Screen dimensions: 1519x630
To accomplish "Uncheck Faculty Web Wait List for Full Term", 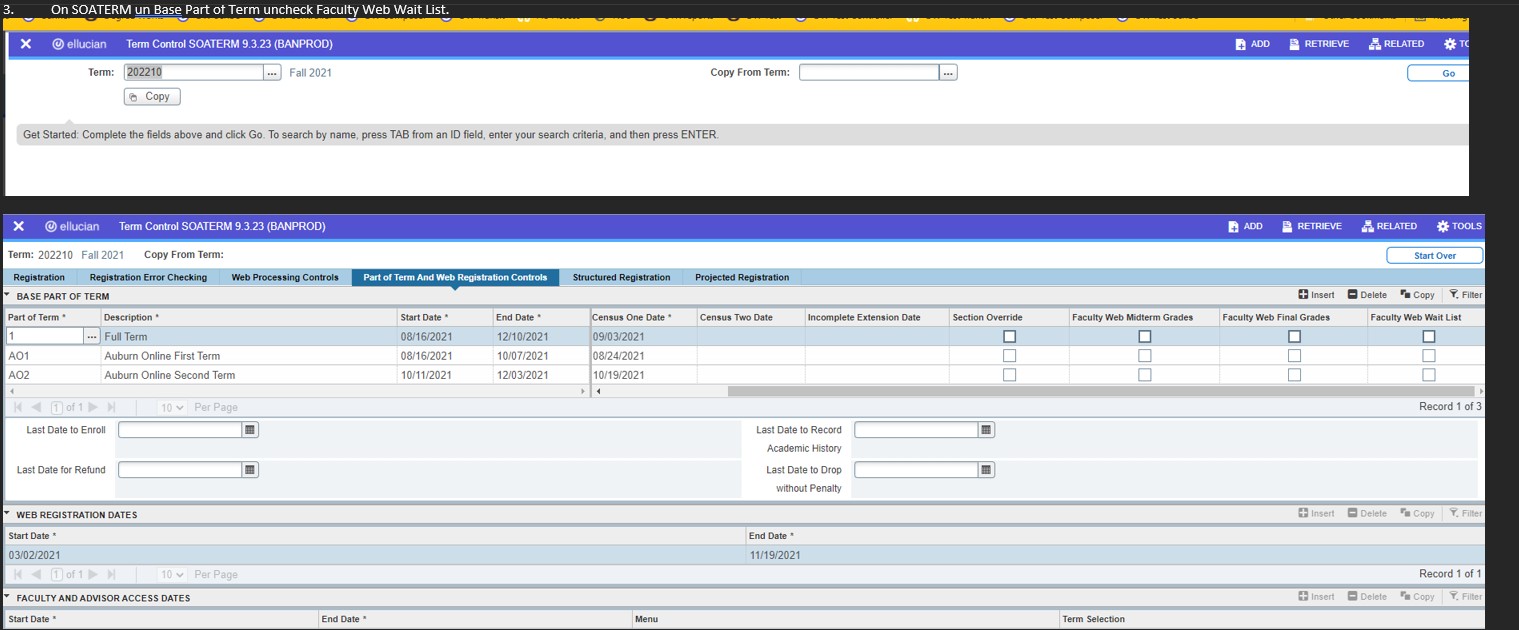I will pyautogui.click(x=1428, y=337).
